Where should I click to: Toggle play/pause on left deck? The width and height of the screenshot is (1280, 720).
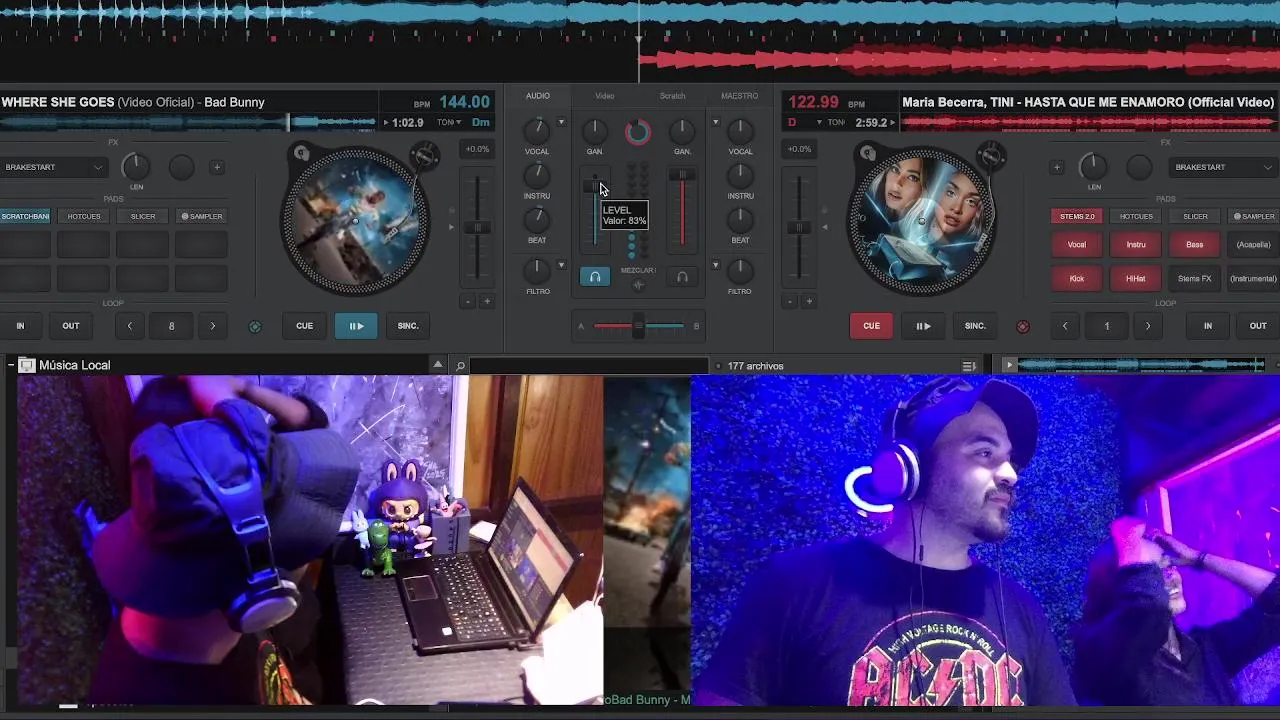point(356,326)
